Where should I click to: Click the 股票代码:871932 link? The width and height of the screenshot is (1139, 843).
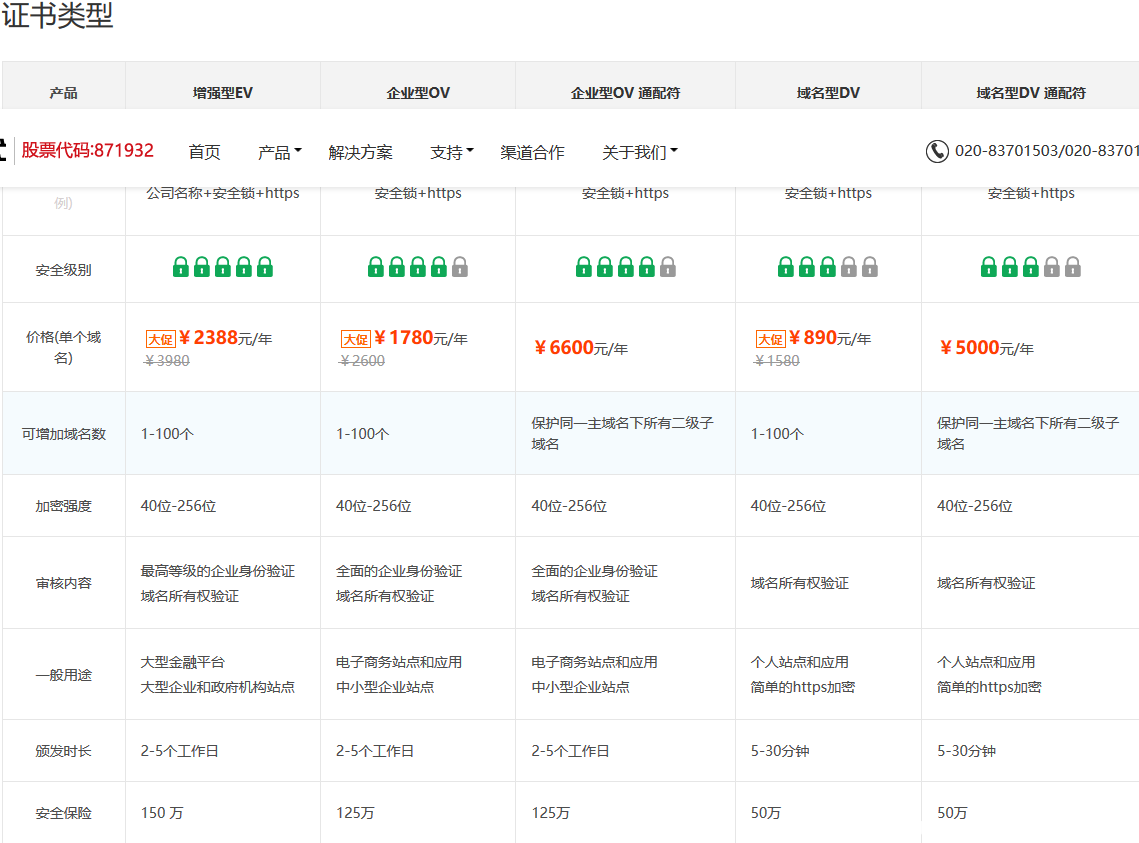click(88, 151)
